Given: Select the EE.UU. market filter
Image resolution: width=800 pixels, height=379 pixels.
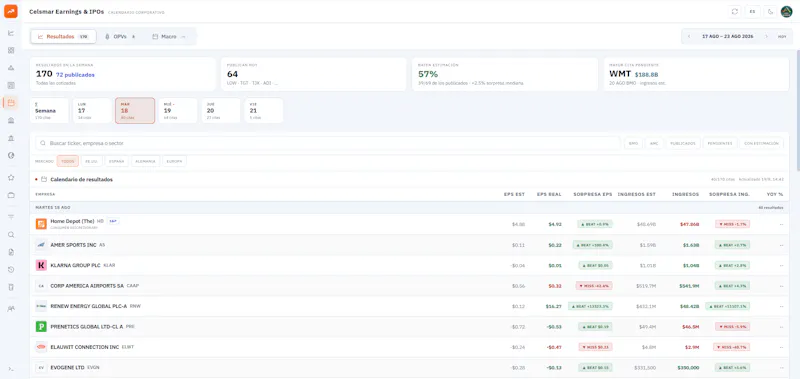Looking at the screenshot, I should click(92, 161).
